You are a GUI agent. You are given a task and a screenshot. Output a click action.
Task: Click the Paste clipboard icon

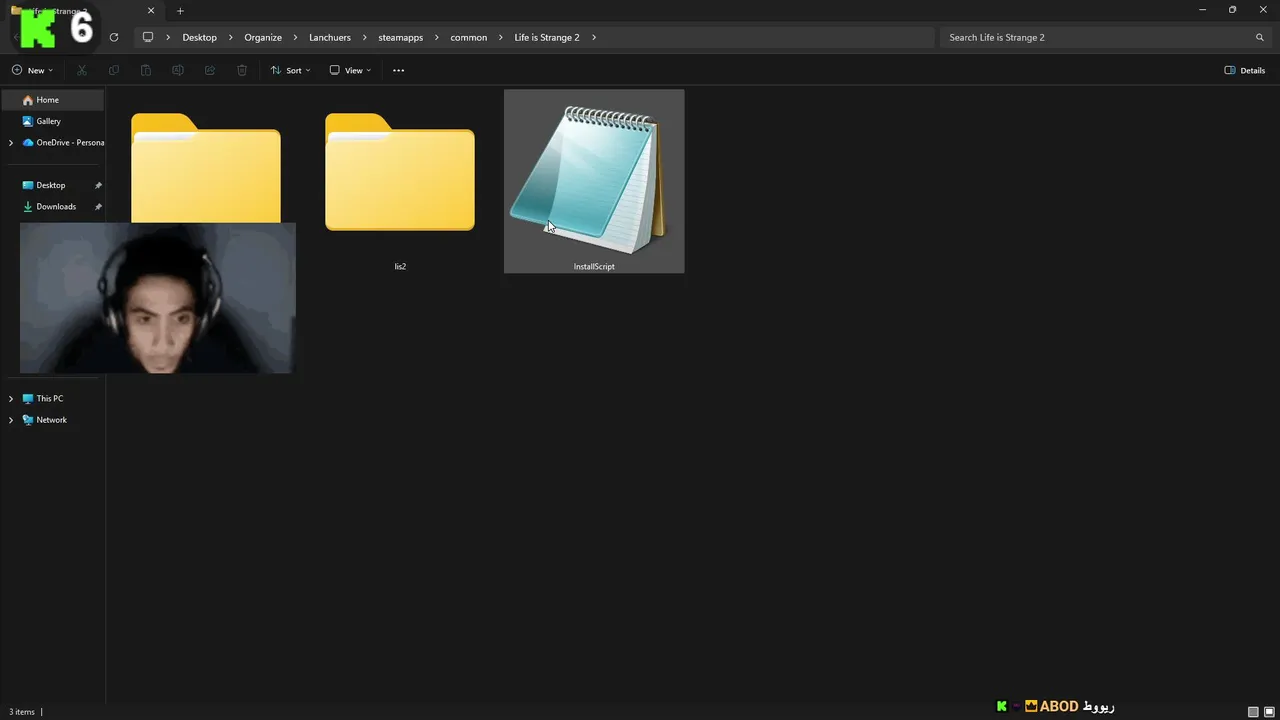146,70
